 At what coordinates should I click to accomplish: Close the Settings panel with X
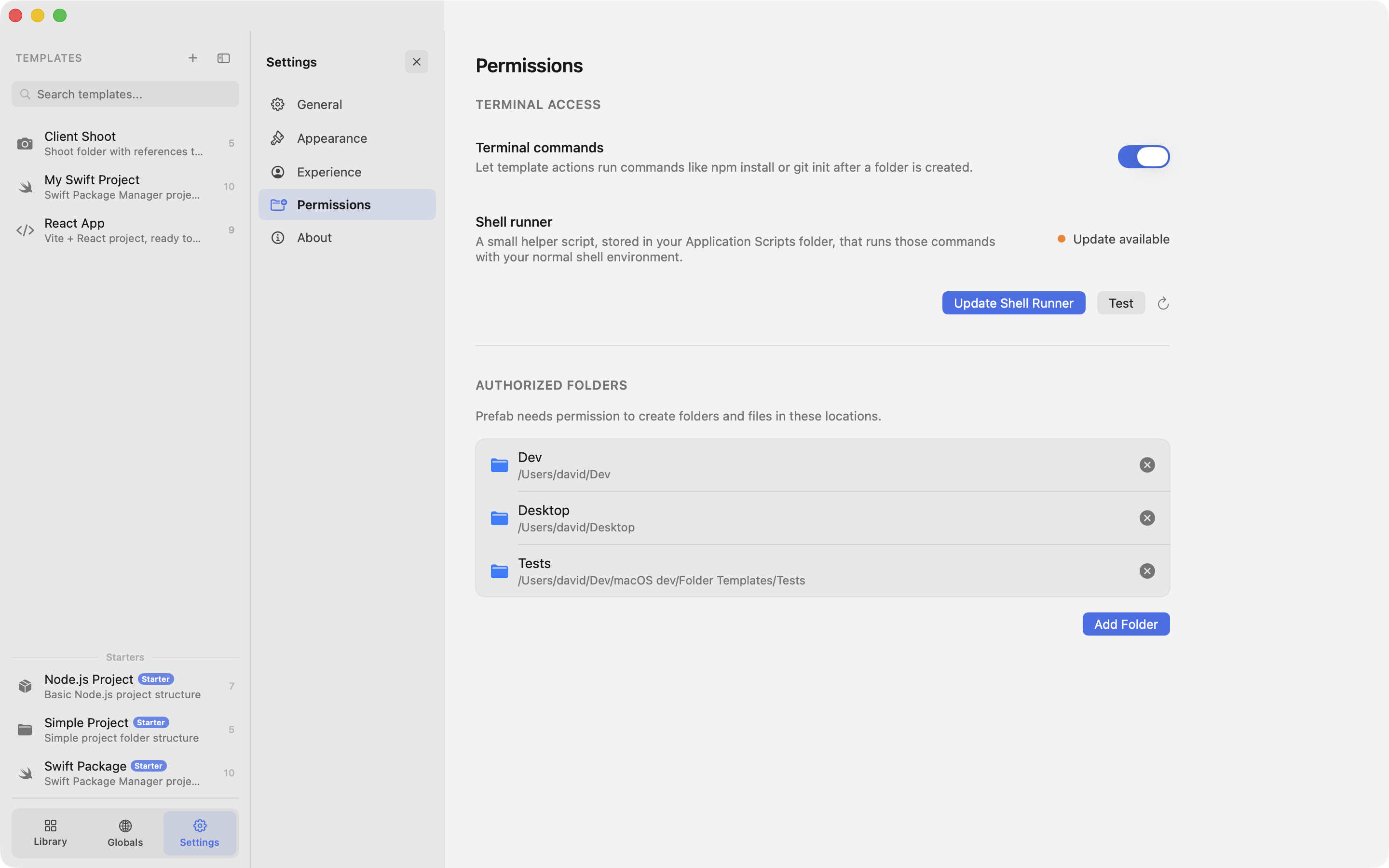coord(417,61)
